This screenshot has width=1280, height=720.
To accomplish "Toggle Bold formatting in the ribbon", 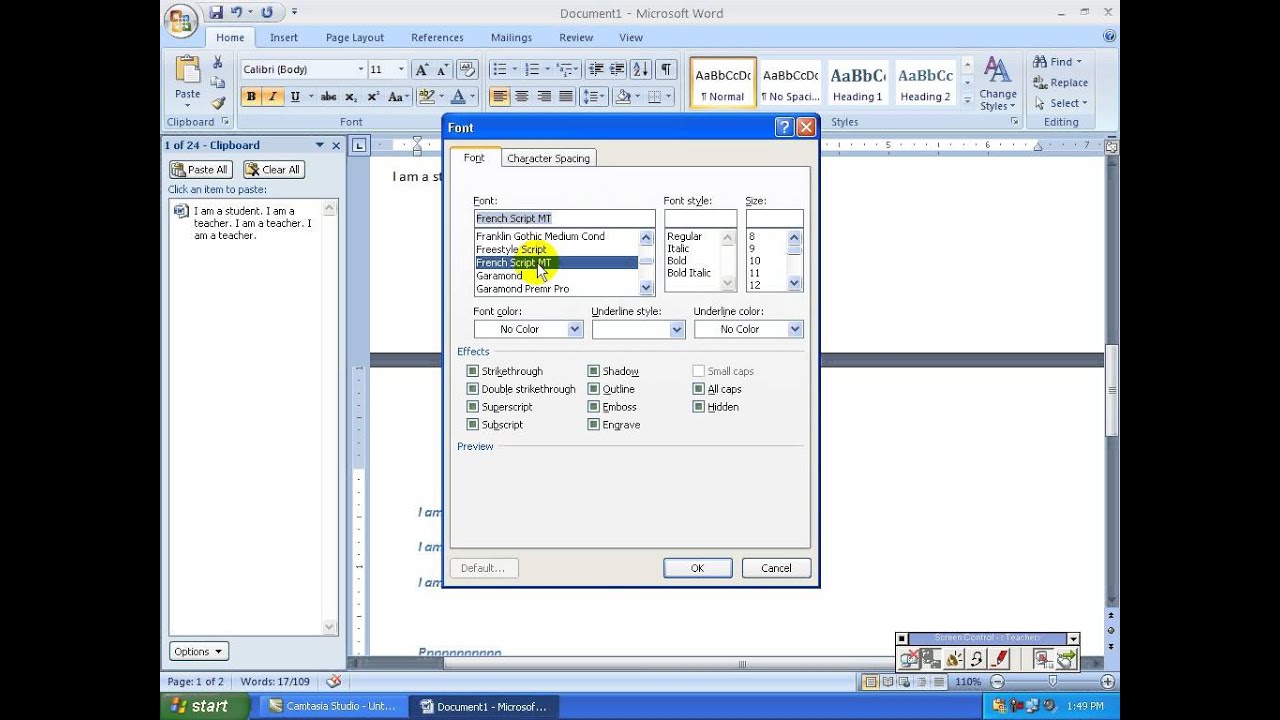I will point(251,97).
